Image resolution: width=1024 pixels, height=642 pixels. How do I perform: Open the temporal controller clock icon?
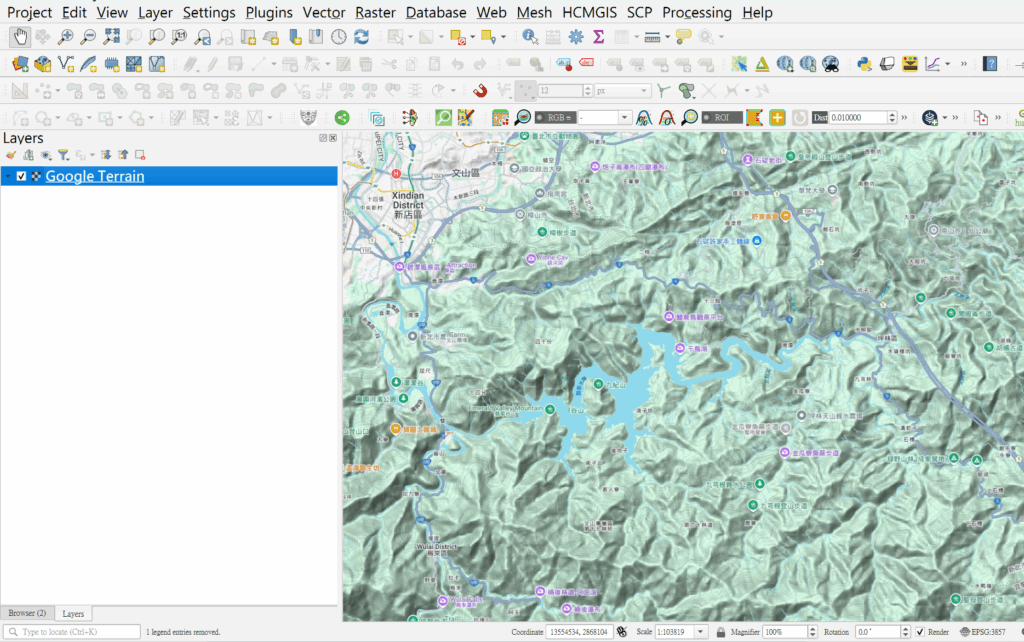click(338, 37)
